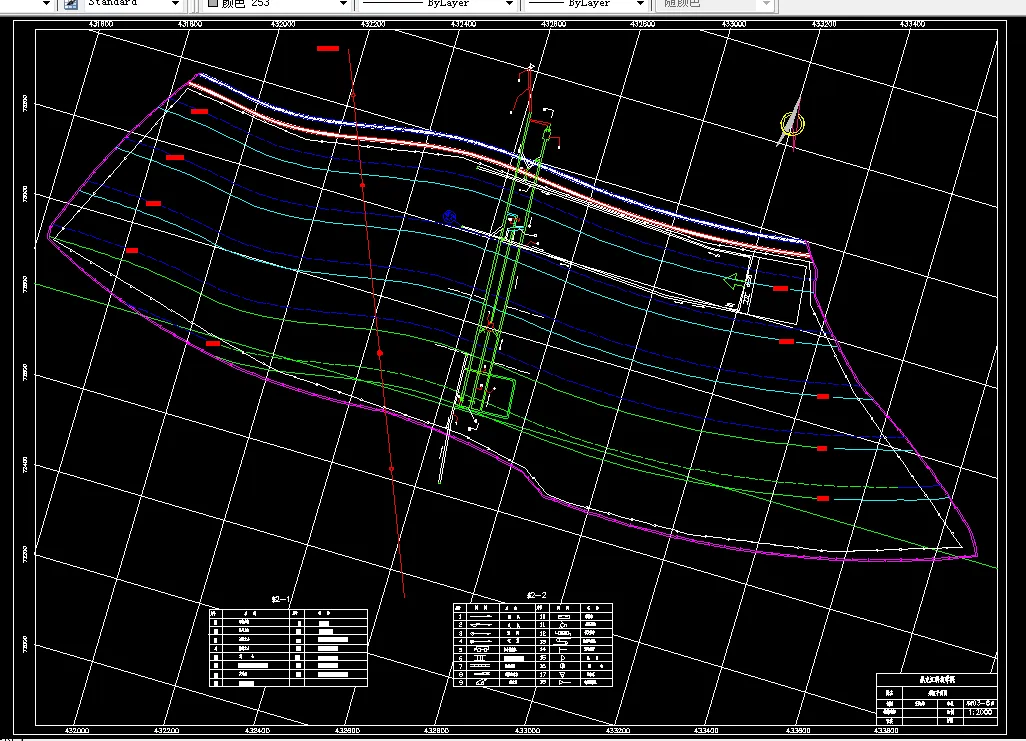Select row 1 line symbol in table 2-2
Image resolution: width=1026 pixels, height=741 pixels.
482,617
